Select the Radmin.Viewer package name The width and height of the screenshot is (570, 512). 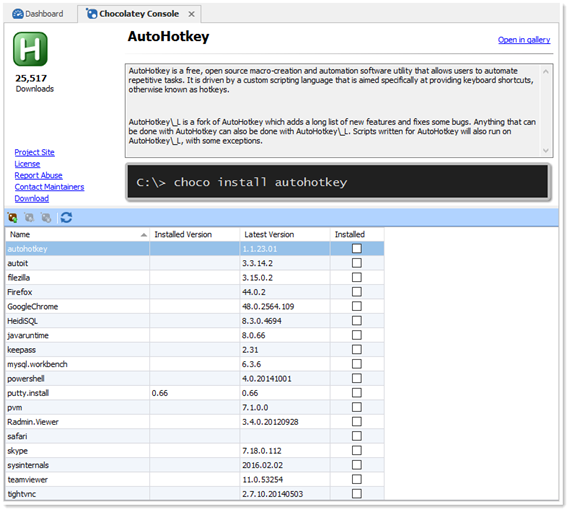pyautogui.click(x=33, y=422)
